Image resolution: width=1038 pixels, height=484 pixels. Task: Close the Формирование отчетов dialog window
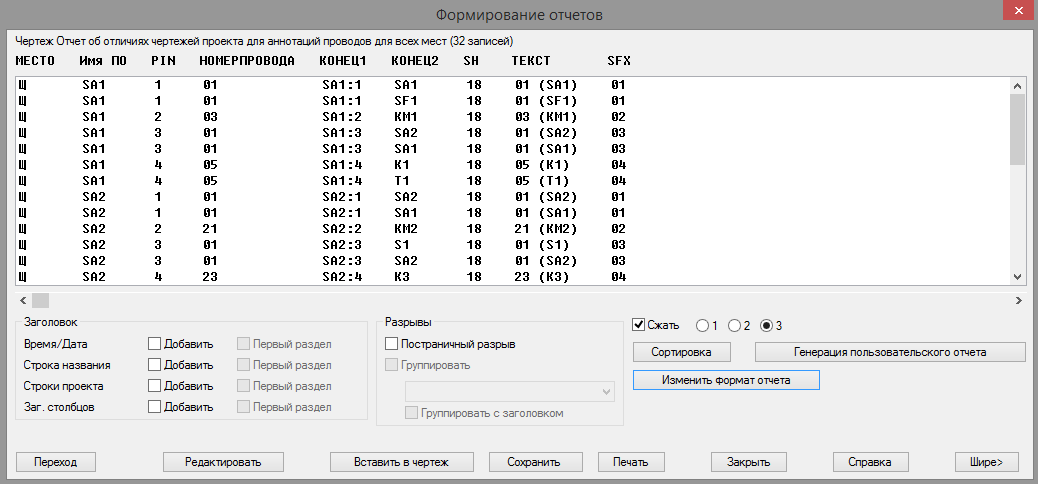click(x=1020, y=13)
